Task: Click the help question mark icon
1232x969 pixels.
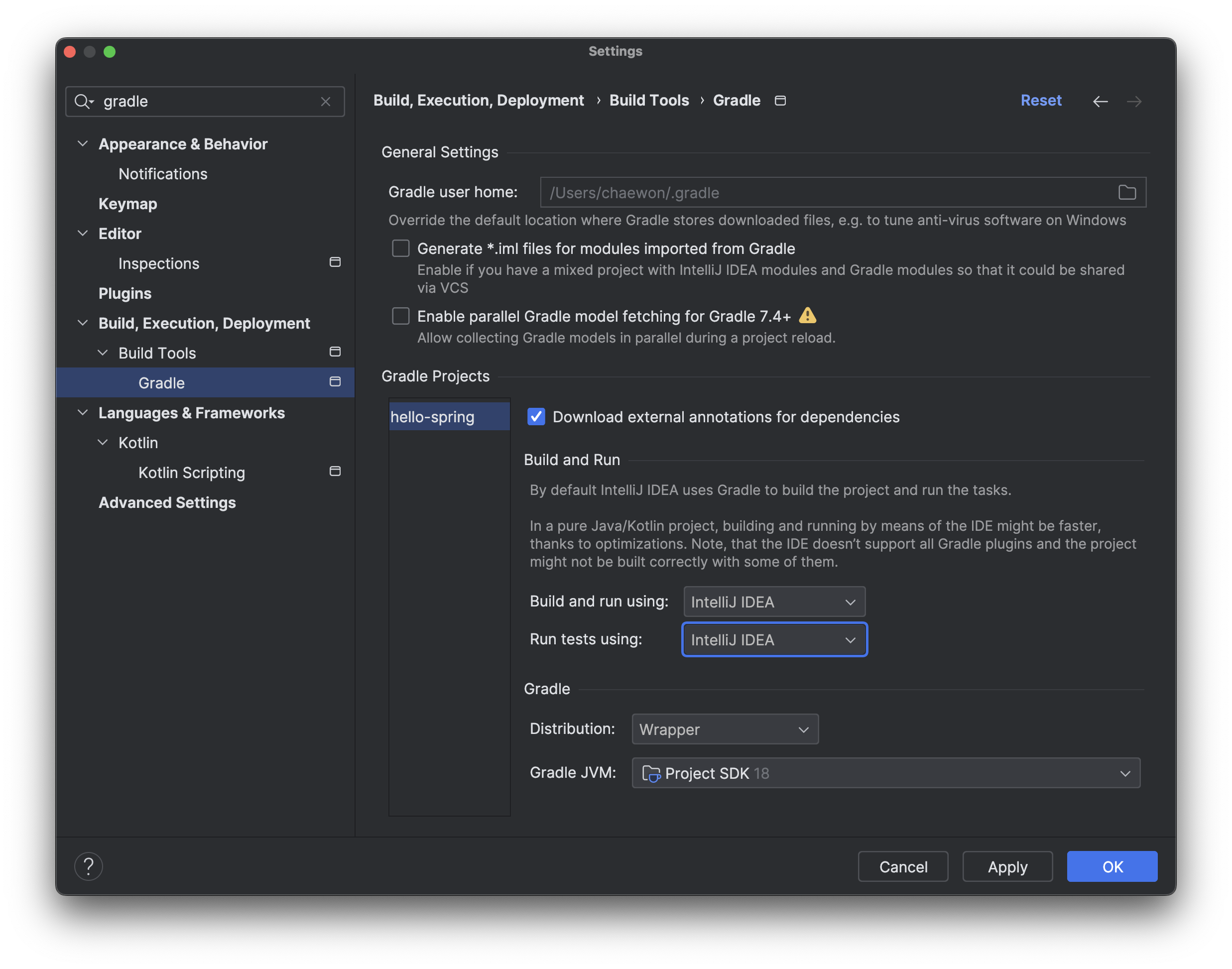Action: point(89,866)
